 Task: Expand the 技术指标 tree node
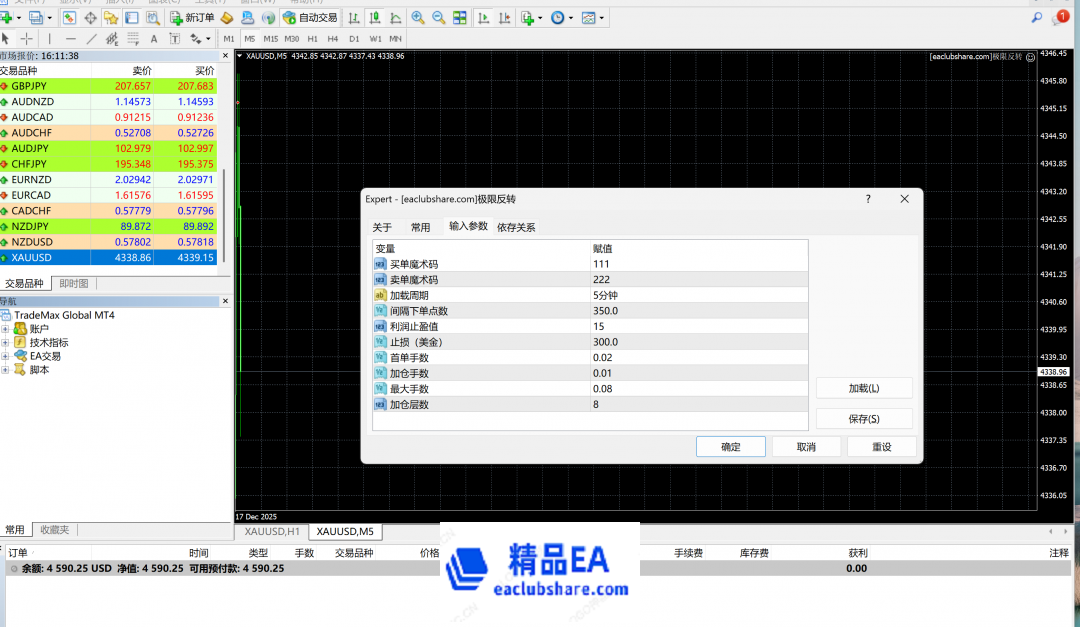[6, 342]
